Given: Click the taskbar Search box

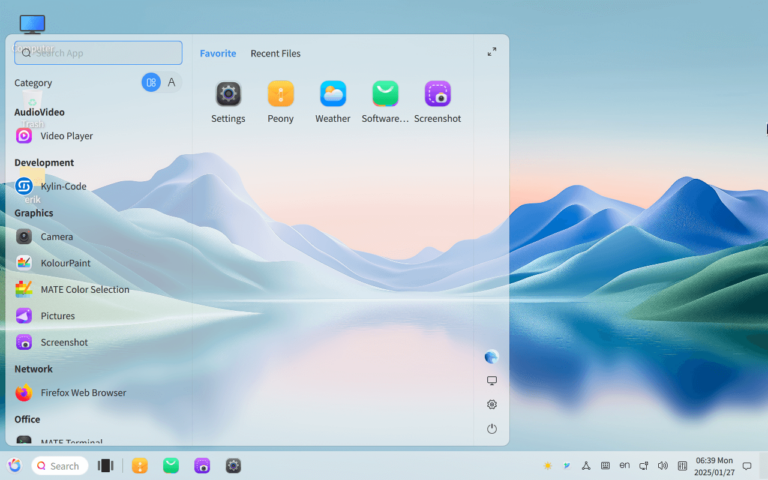Looking at the screenshot, I should tap(60, 466).
